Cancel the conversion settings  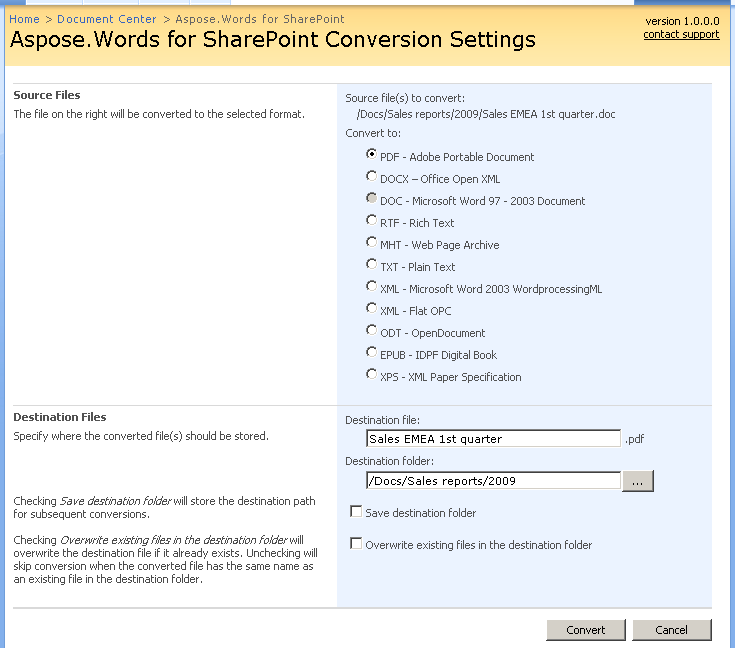[672, 630]
